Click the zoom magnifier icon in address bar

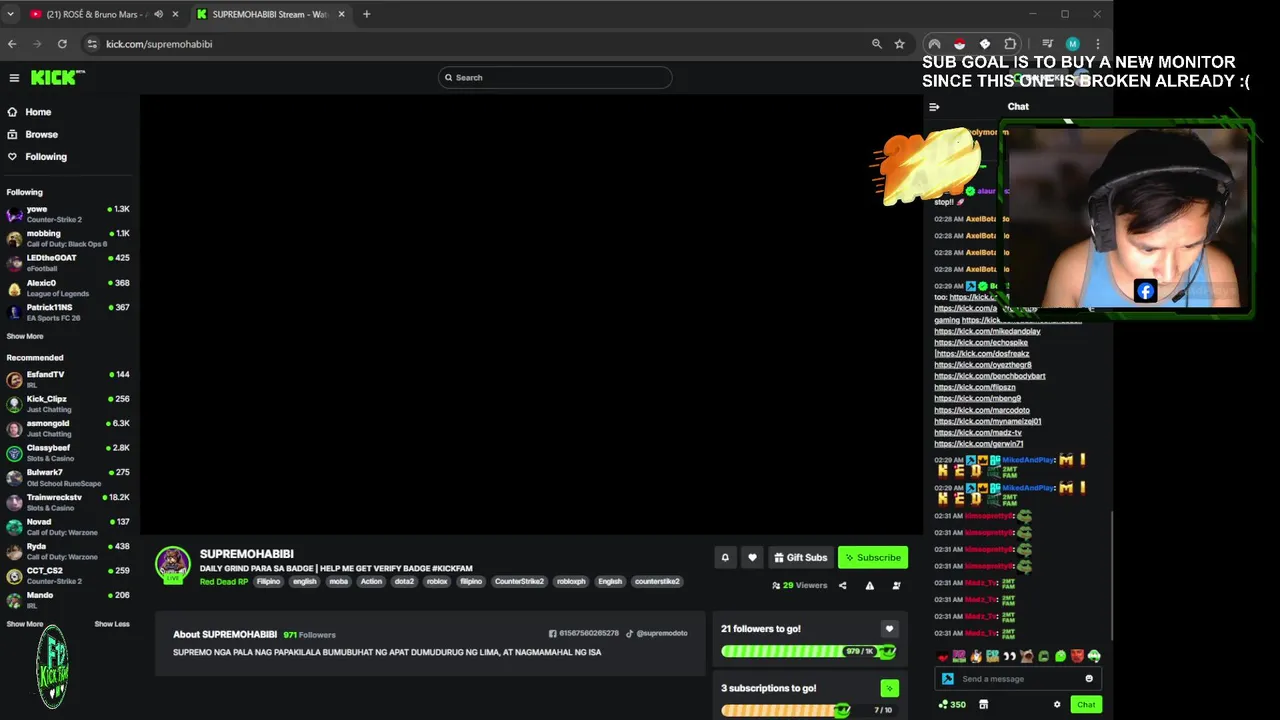[877, 44]
